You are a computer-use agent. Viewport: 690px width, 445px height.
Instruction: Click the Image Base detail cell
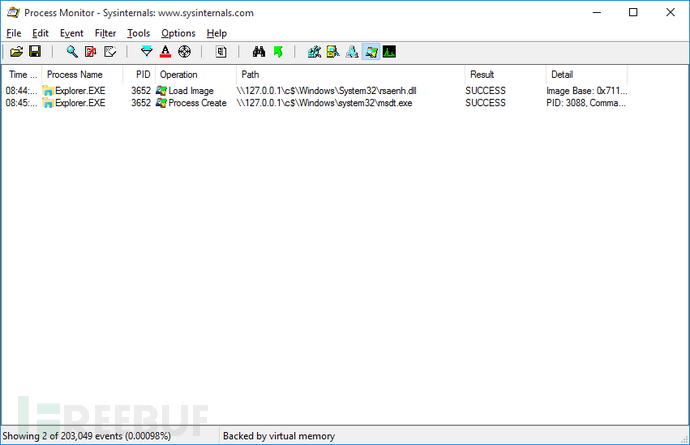587,91
